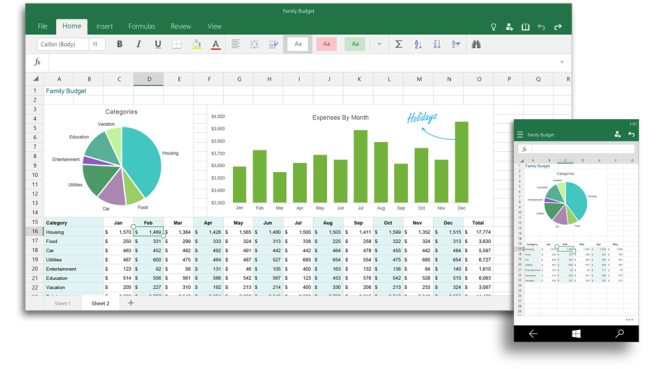
Task: Click the Redo arrow in tablet window
Action: [x=558, y=27]
